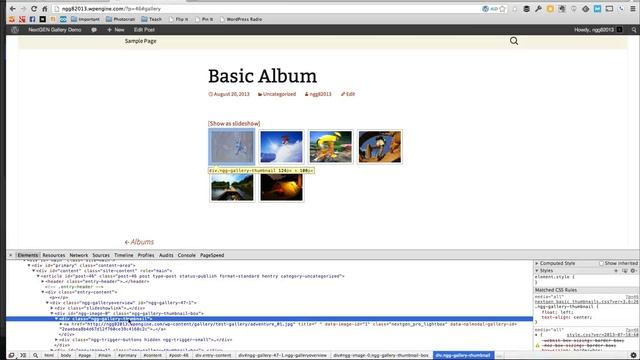The width and height of the screenshot is (640, 360).
Task: Click the Show as slideshow link
Action: [234, 123]
